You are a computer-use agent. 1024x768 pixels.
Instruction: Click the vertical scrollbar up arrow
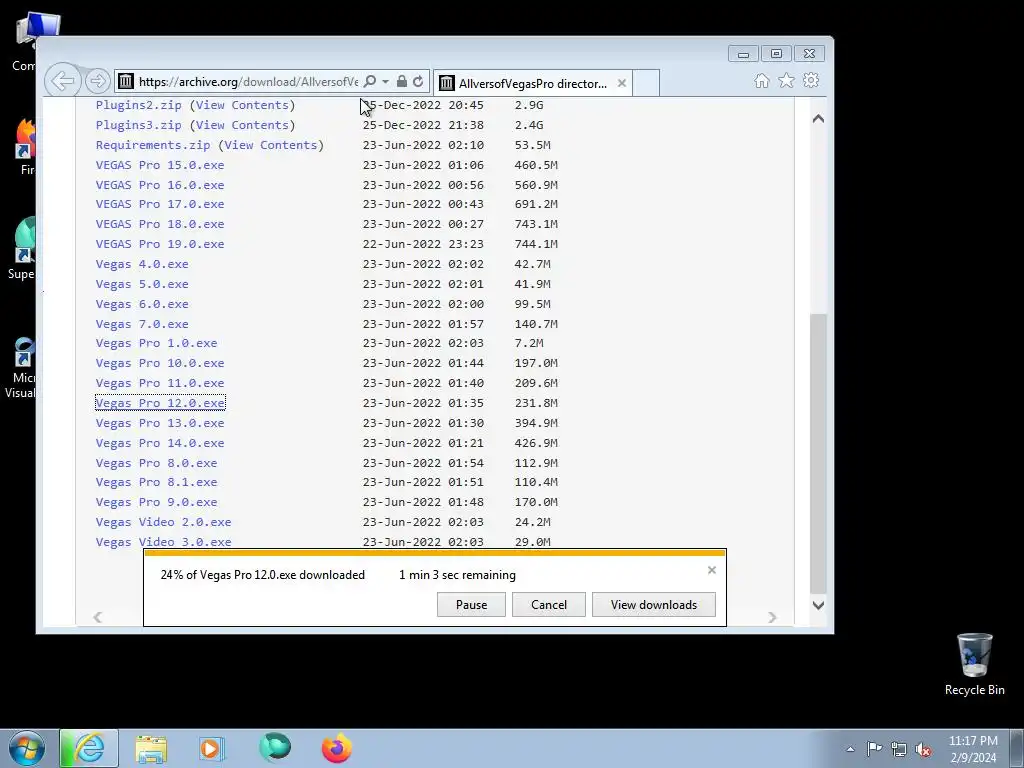[x=818, y=119]
